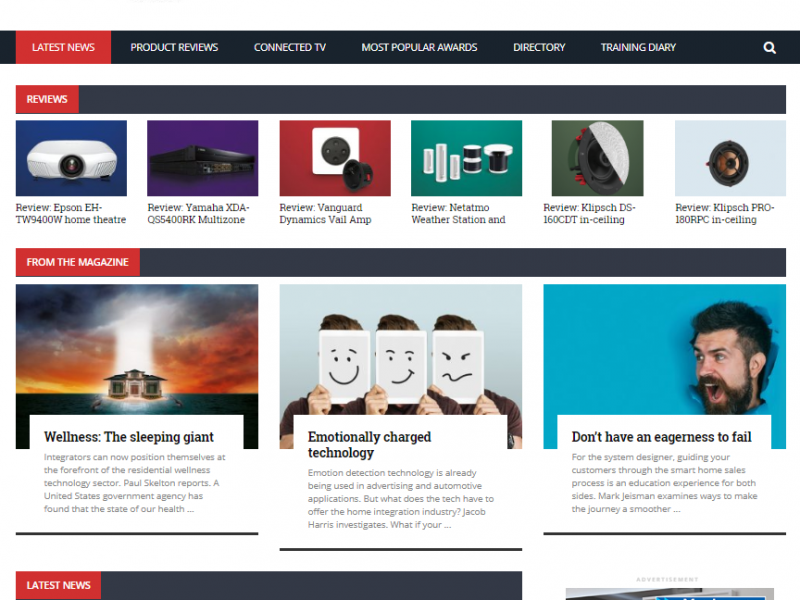800x600 pixels.
Task: Click the advertisement banner below Advertisement label
Action: click(669, 594)
